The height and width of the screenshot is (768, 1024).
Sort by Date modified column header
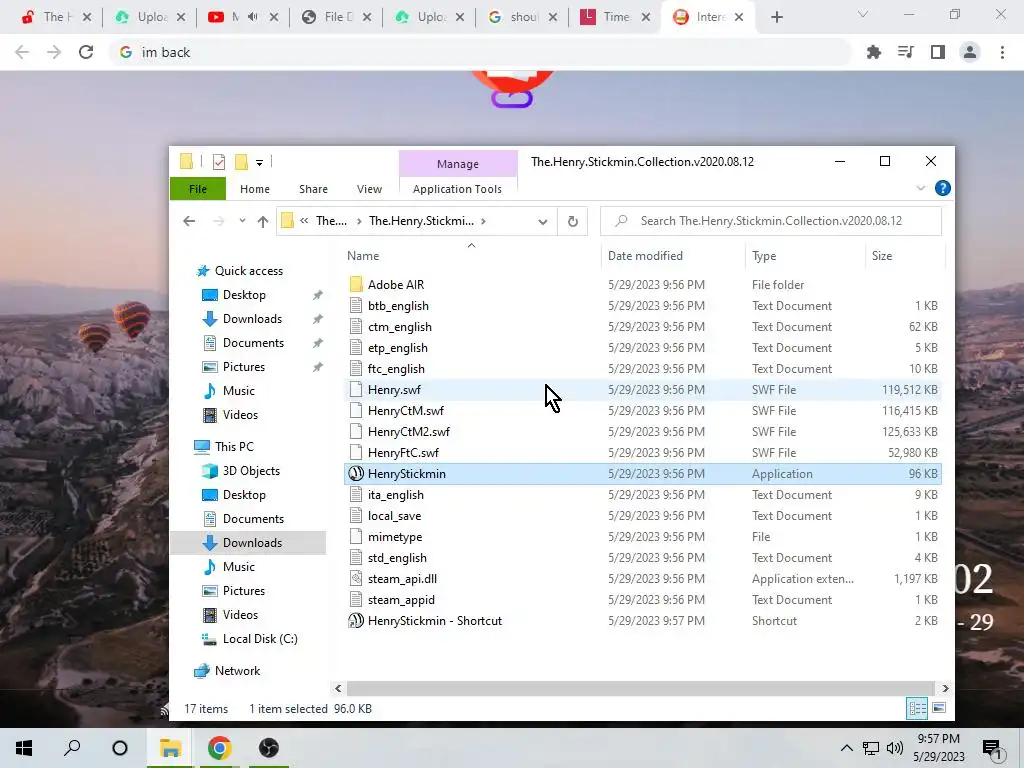pyautogui.click(x=673, y=255)
